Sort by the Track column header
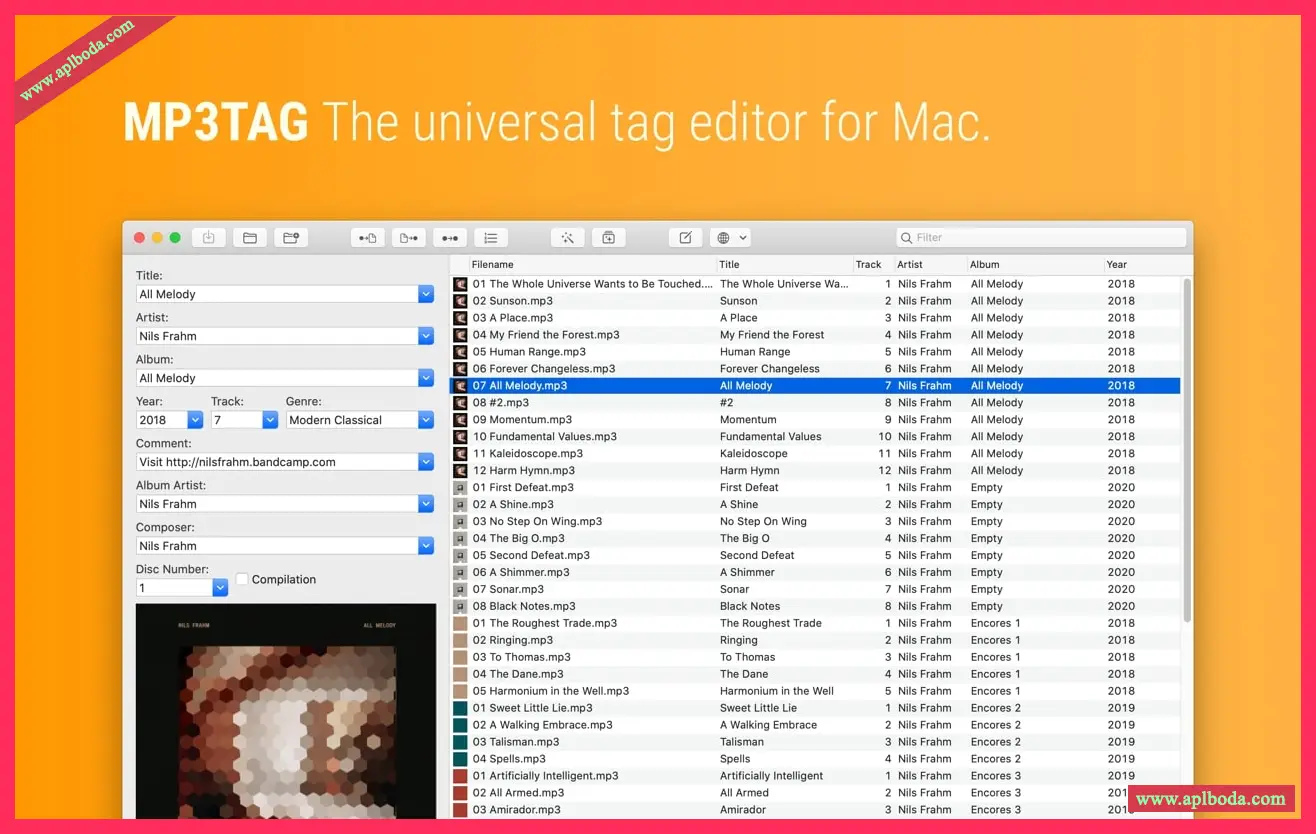This screenshot has width=1316, height=834. (x=872, y=265)
